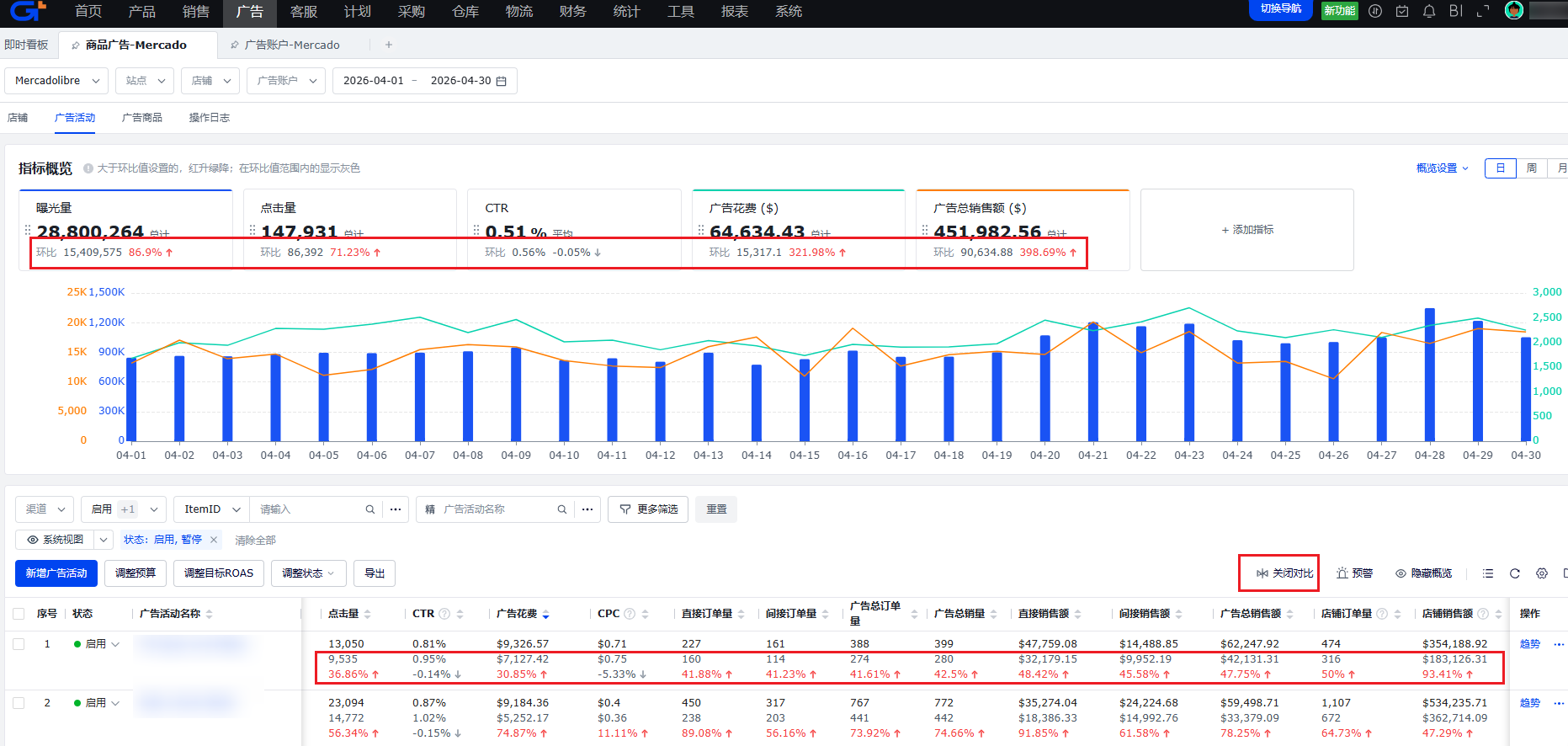Open the BI icon in top bar
This screenshot has width=1568, height=746.
tap(1456, 11)
